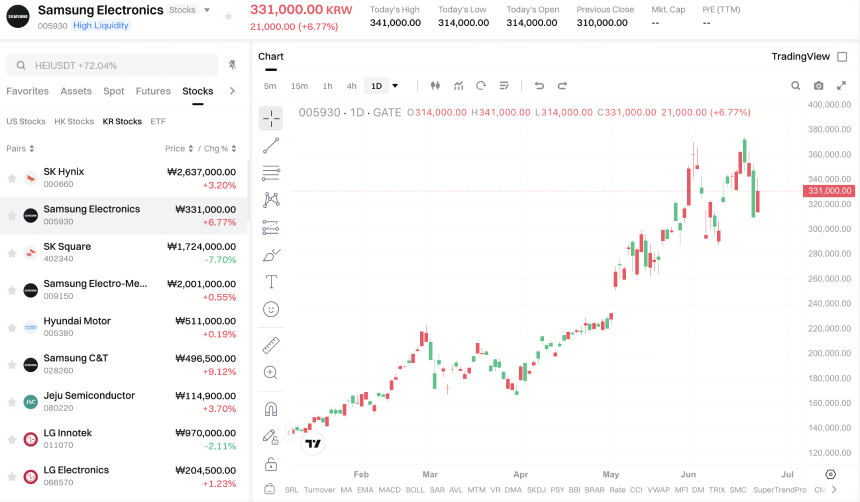Star the Jeju Semiconductor pair
The height and width of the screenshot is (502, 860).
(12, 402)
